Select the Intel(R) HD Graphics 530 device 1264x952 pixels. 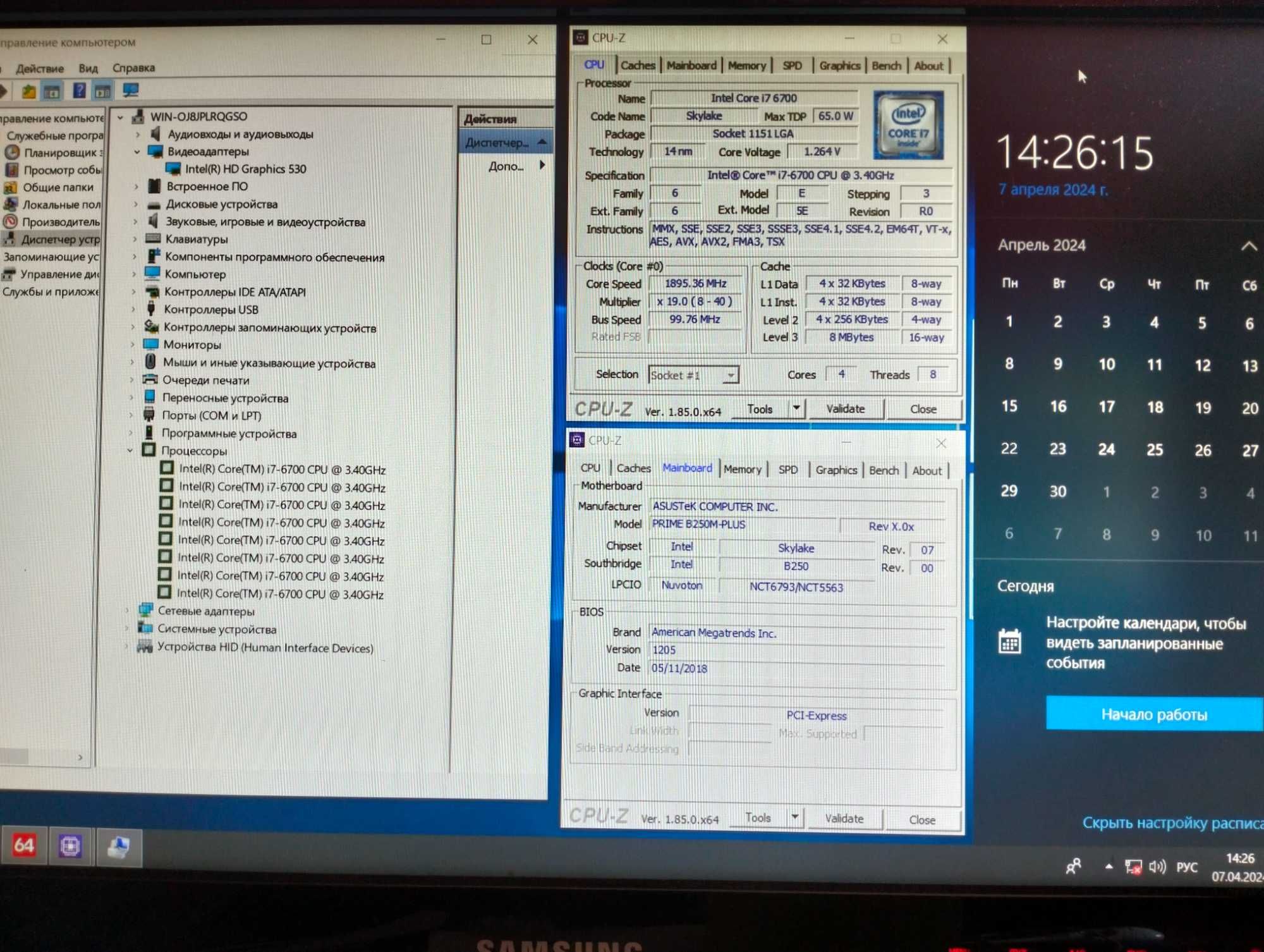[245, 169]
